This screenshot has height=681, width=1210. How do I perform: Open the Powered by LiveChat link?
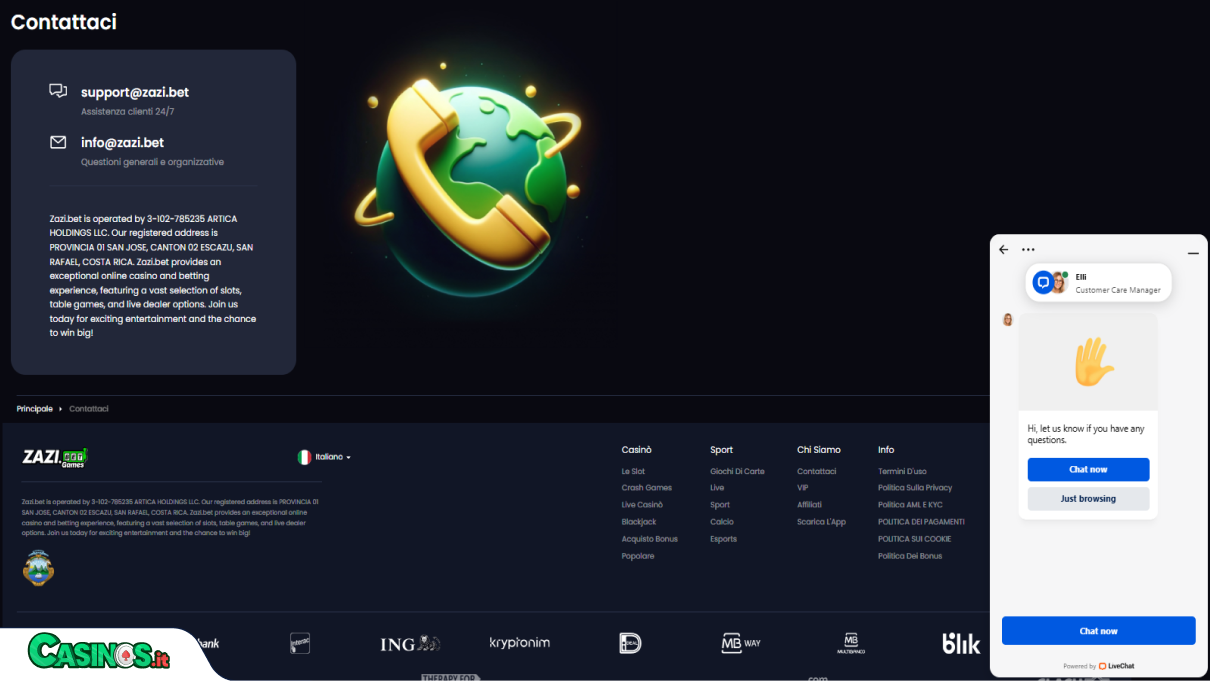click(x=1098, y=666)
